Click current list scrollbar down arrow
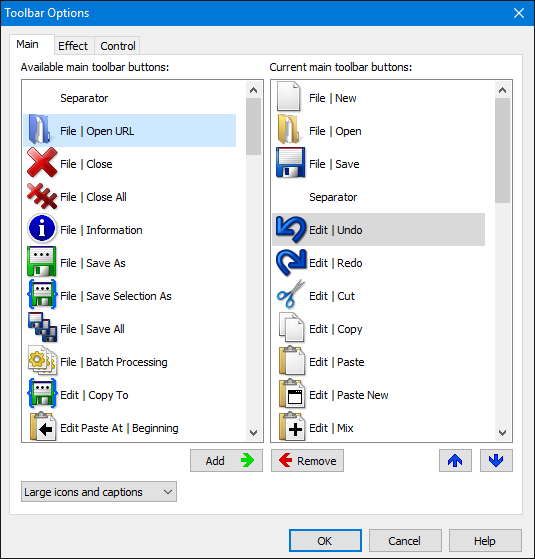 503,432
